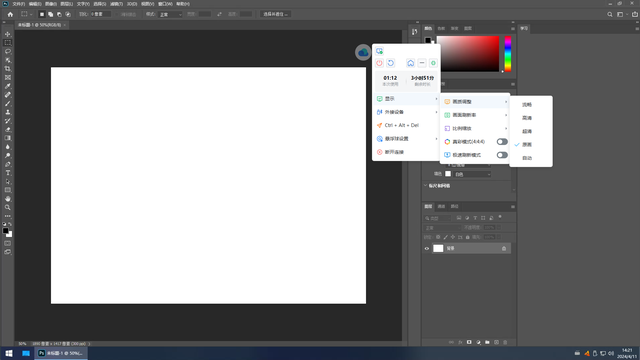
Task: Toggle the layer filter switch in the Layers panel
Action: (500, 218)
